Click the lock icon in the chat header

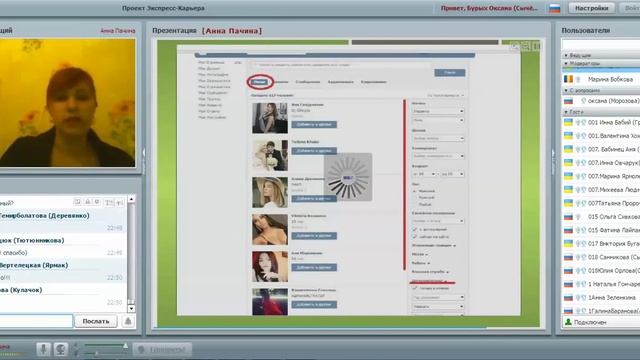click(88, 202)
